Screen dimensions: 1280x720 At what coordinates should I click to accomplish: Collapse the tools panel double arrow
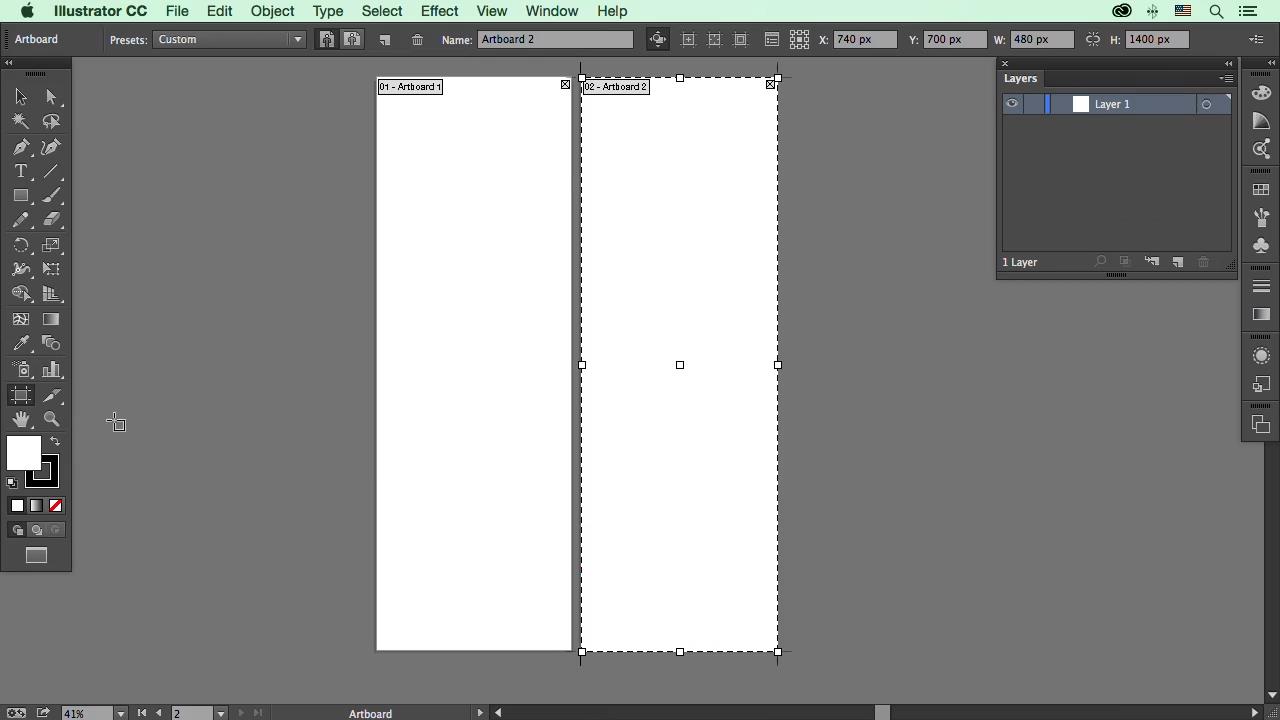click(x=8, y=63)
